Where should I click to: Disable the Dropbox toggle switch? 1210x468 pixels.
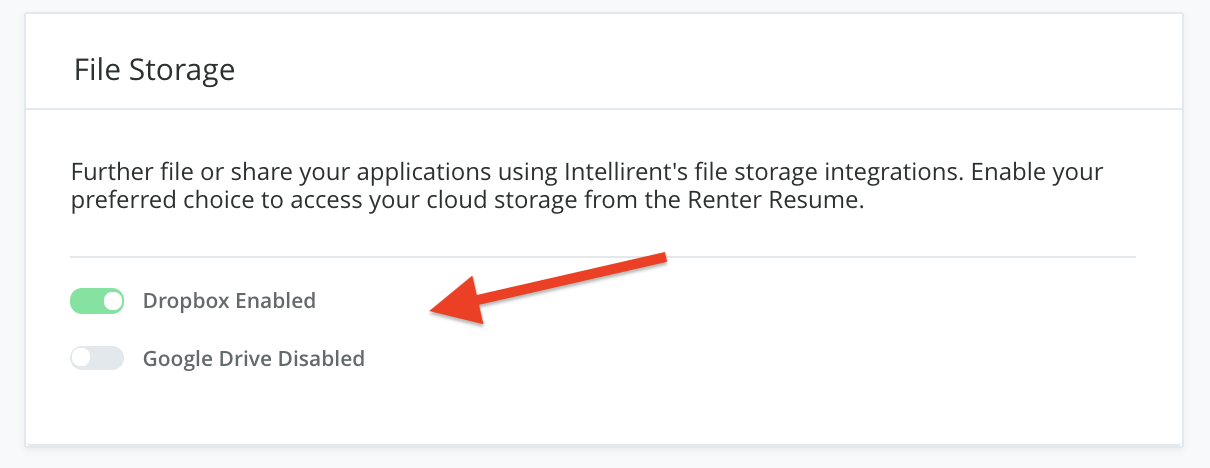tap(97, 300)
